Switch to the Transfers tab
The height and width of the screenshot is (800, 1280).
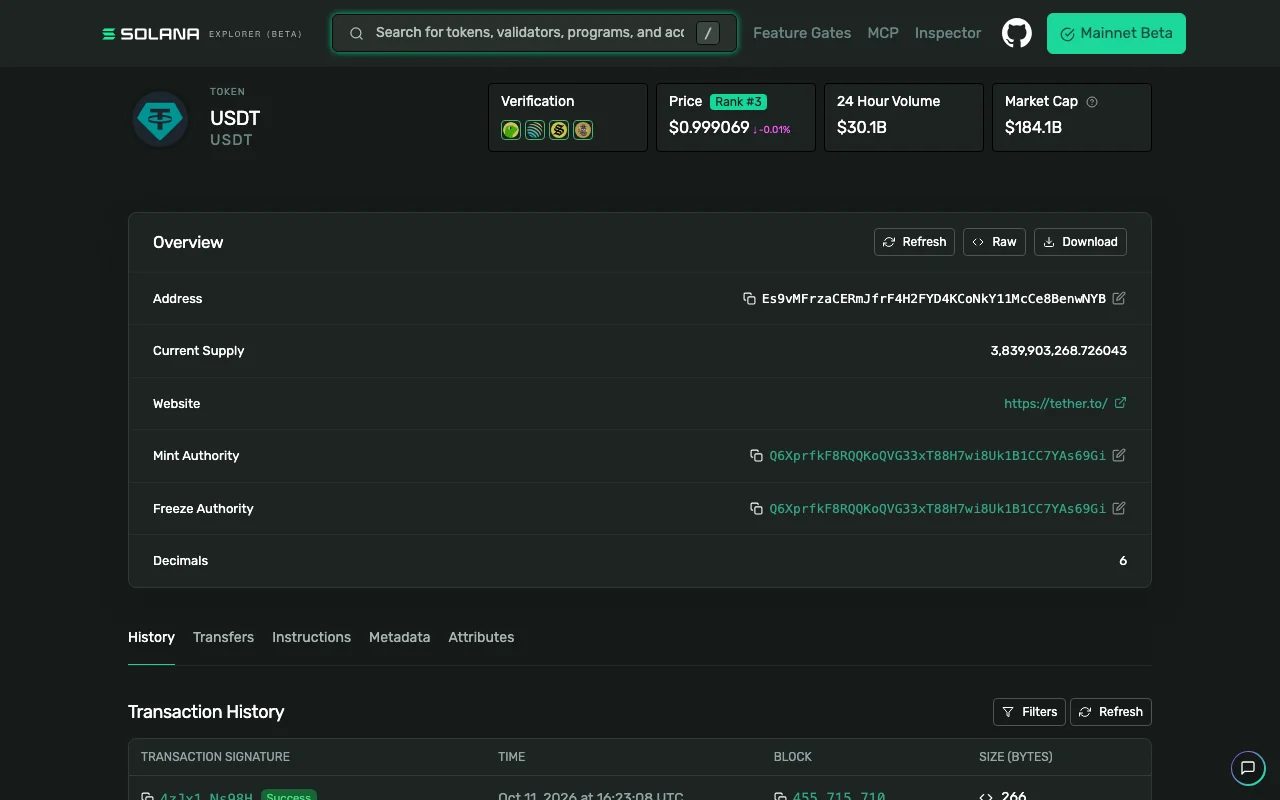pyautogui.click(x=223, y=637)
